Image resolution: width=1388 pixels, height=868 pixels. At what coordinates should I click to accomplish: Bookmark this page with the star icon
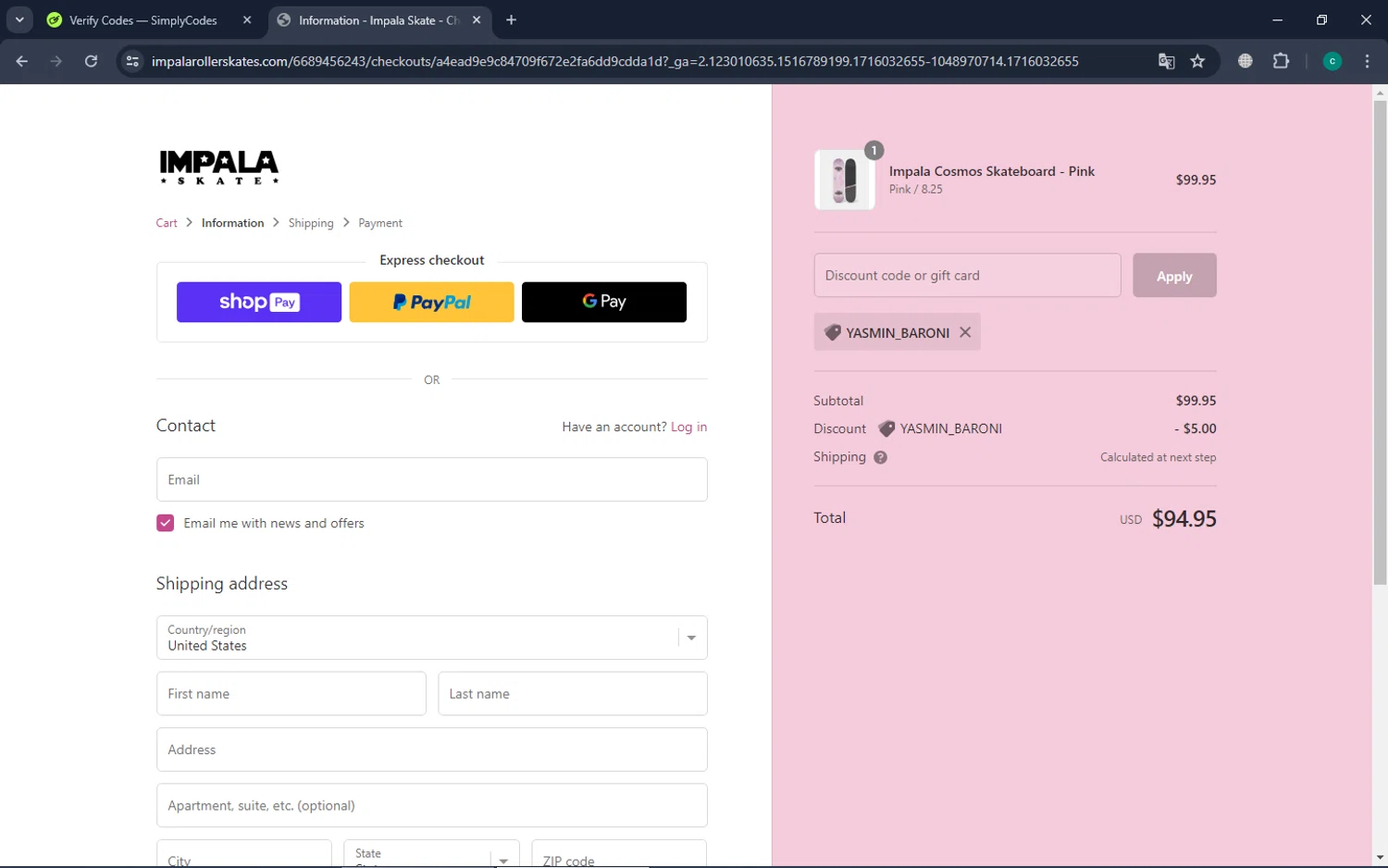1197,61
